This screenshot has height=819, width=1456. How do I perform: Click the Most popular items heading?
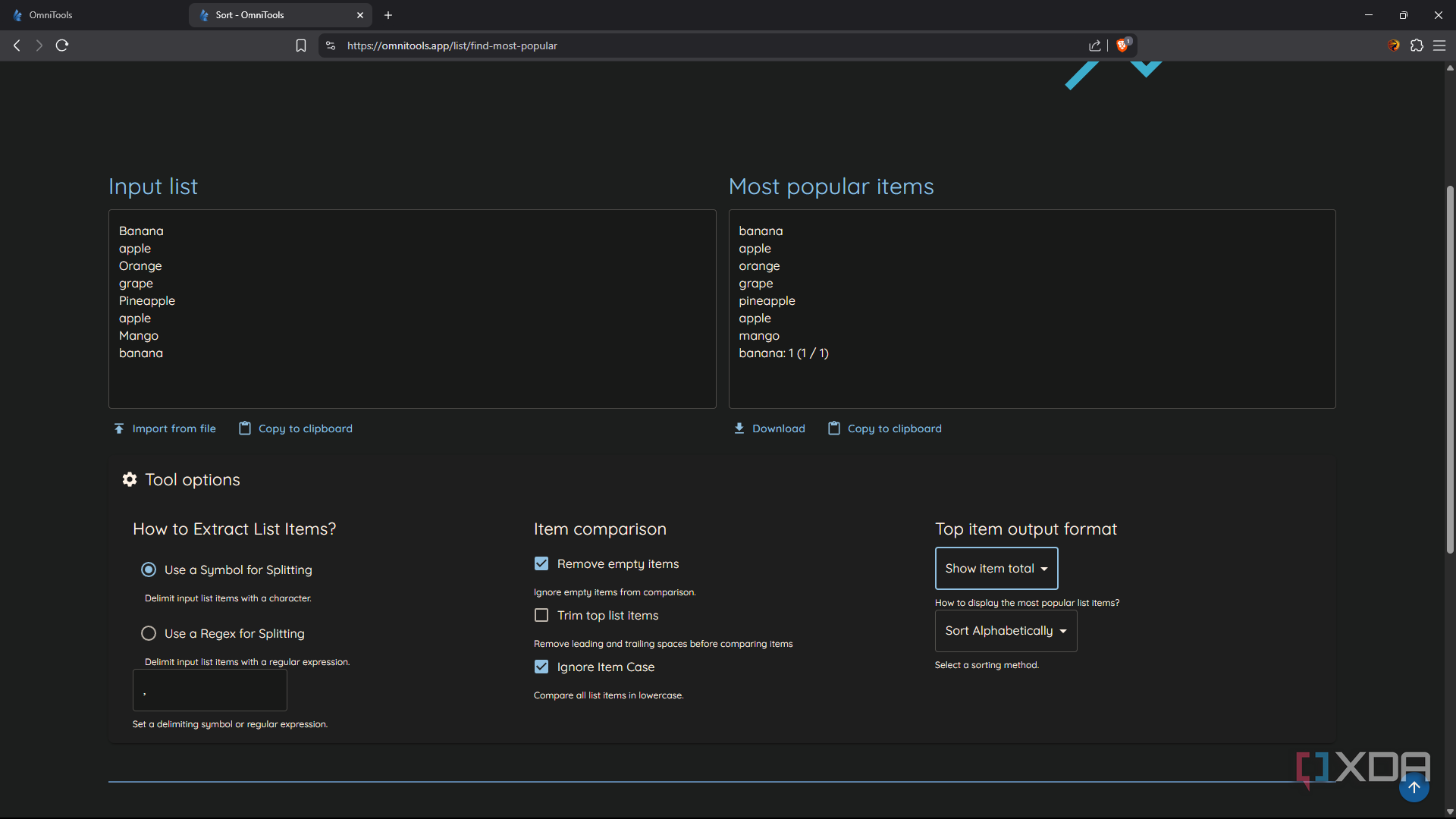[831, 187]
